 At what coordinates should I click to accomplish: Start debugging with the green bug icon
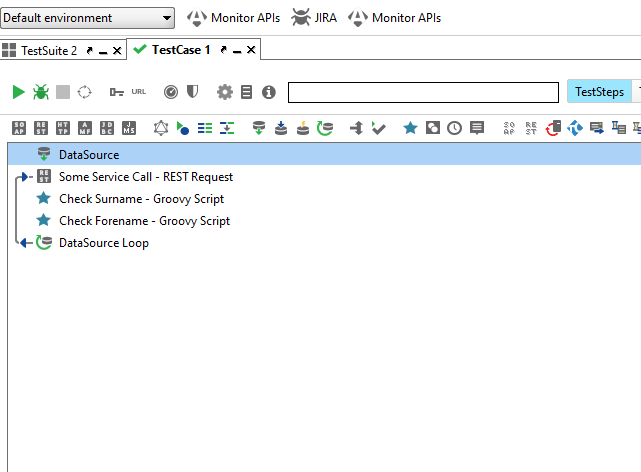tap(41, 92)
